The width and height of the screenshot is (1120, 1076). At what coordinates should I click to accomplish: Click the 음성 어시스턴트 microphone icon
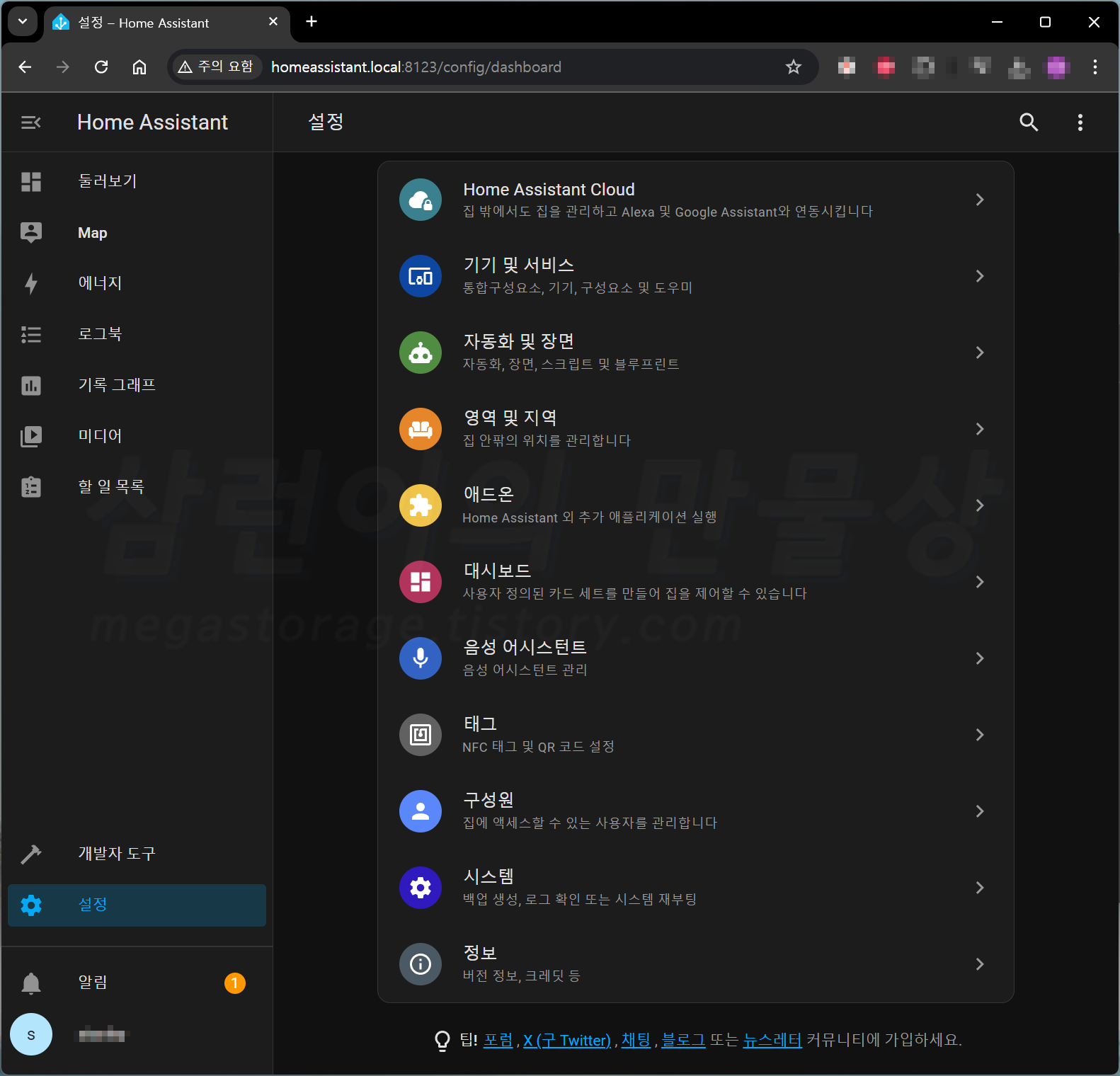(x=421, y=658)
